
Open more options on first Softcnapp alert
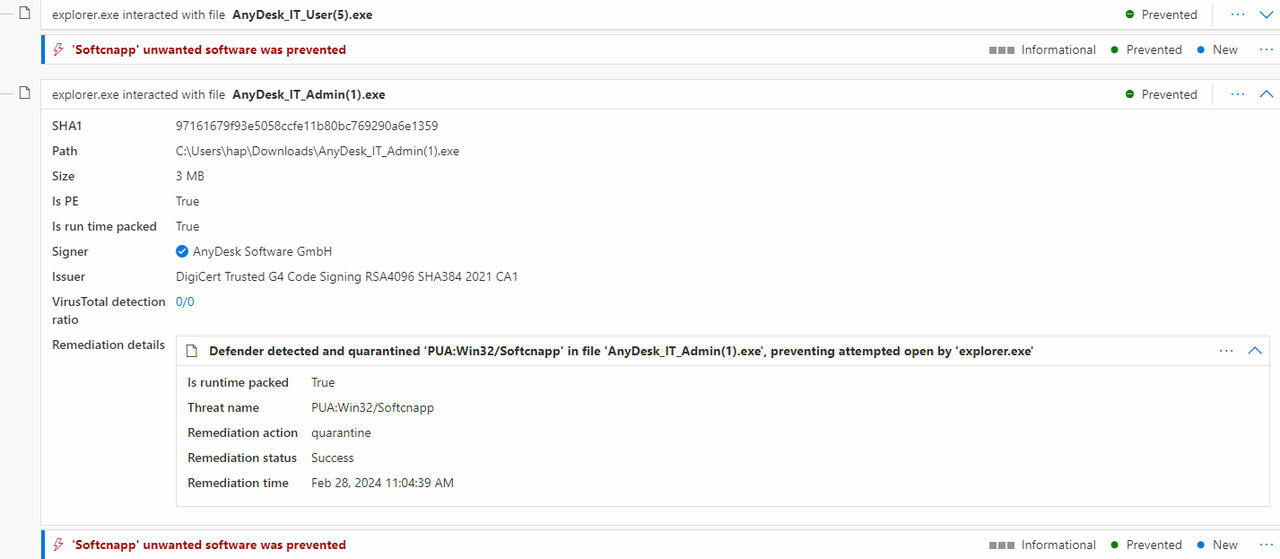point(1267,50)
